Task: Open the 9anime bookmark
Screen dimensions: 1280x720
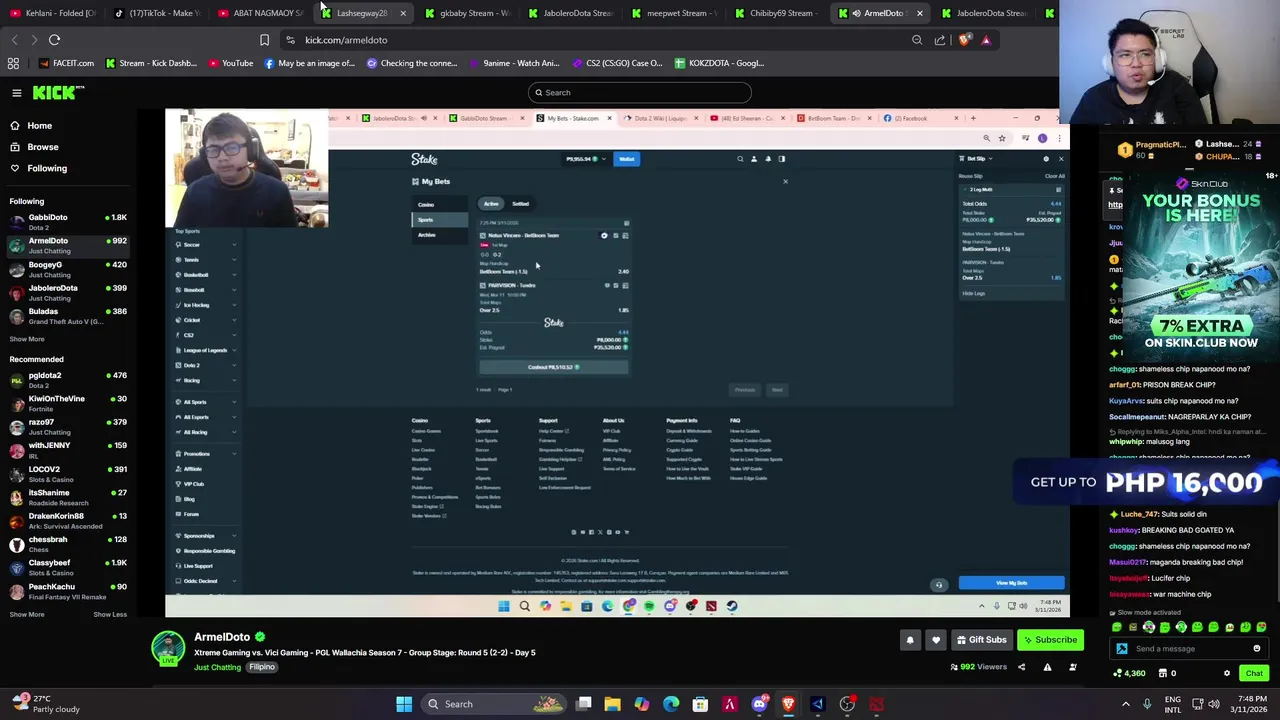Action: tap(513, 63)
